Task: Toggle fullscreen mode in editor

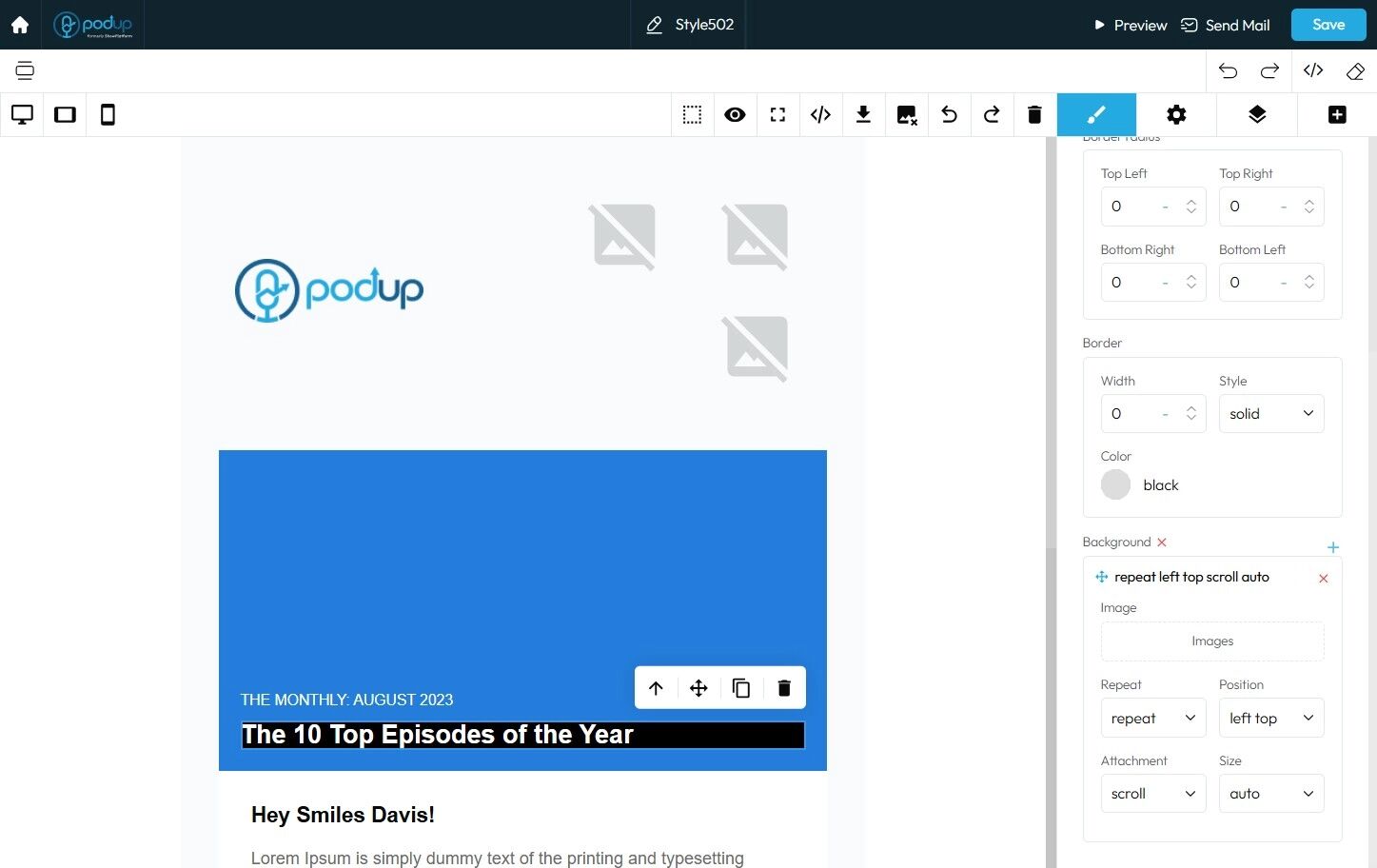Action: 777,115
